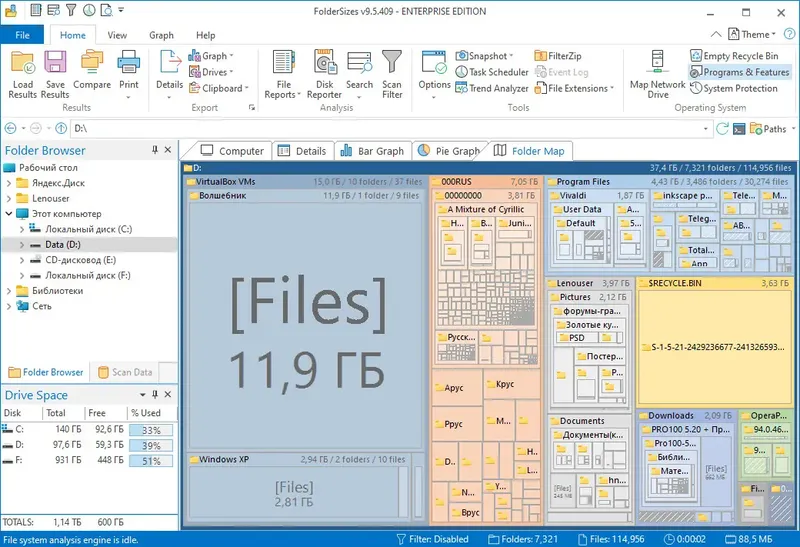Viewport: 800px width, 547px height.
Task: Open the Task Scheduler
Action: pos(491,72)
